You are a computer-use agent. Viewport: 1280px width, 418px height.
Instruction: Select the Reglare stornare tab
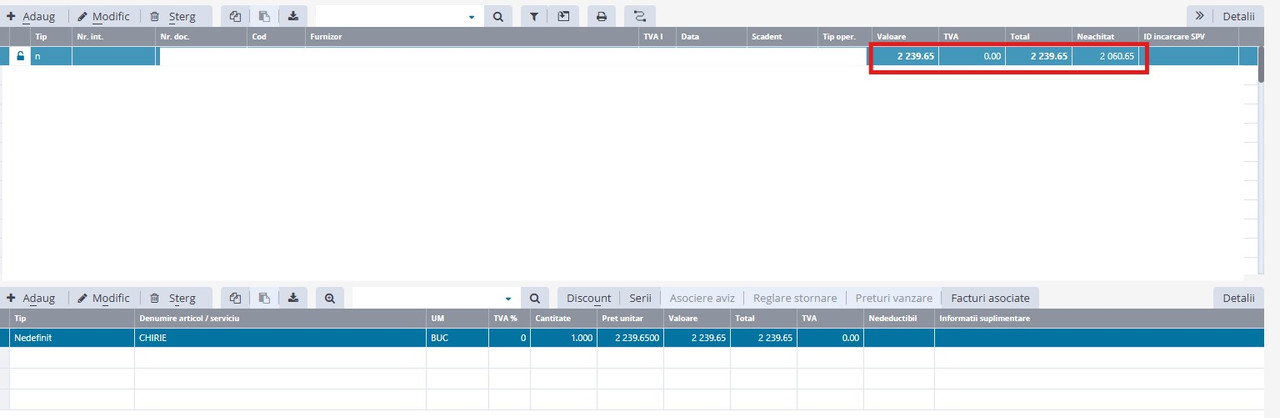pyautogui.click(x=795, y=298)
